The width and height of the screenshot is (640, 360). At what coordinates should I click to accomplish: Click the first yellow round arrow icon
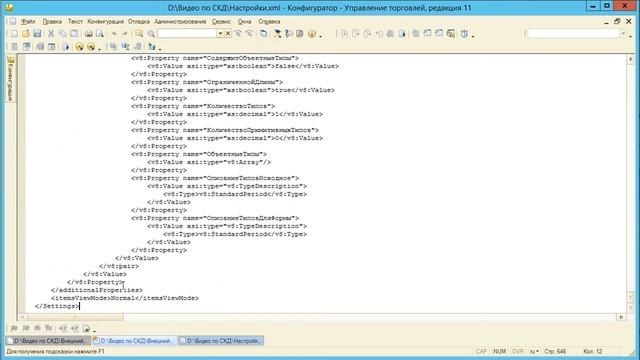pyautogui.click(x=79, y=47)
